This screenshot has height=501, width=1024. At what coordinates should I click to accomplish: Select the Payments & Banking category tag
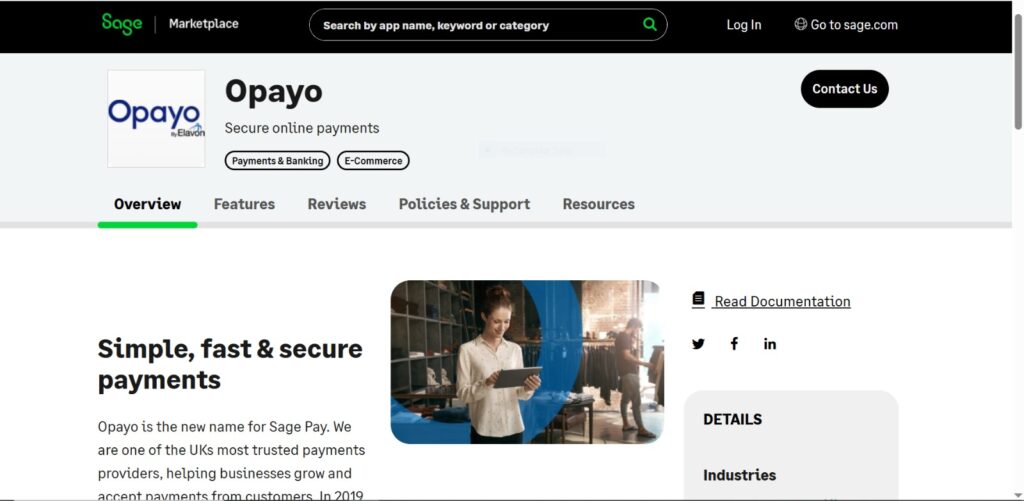(x=278, y=161)
